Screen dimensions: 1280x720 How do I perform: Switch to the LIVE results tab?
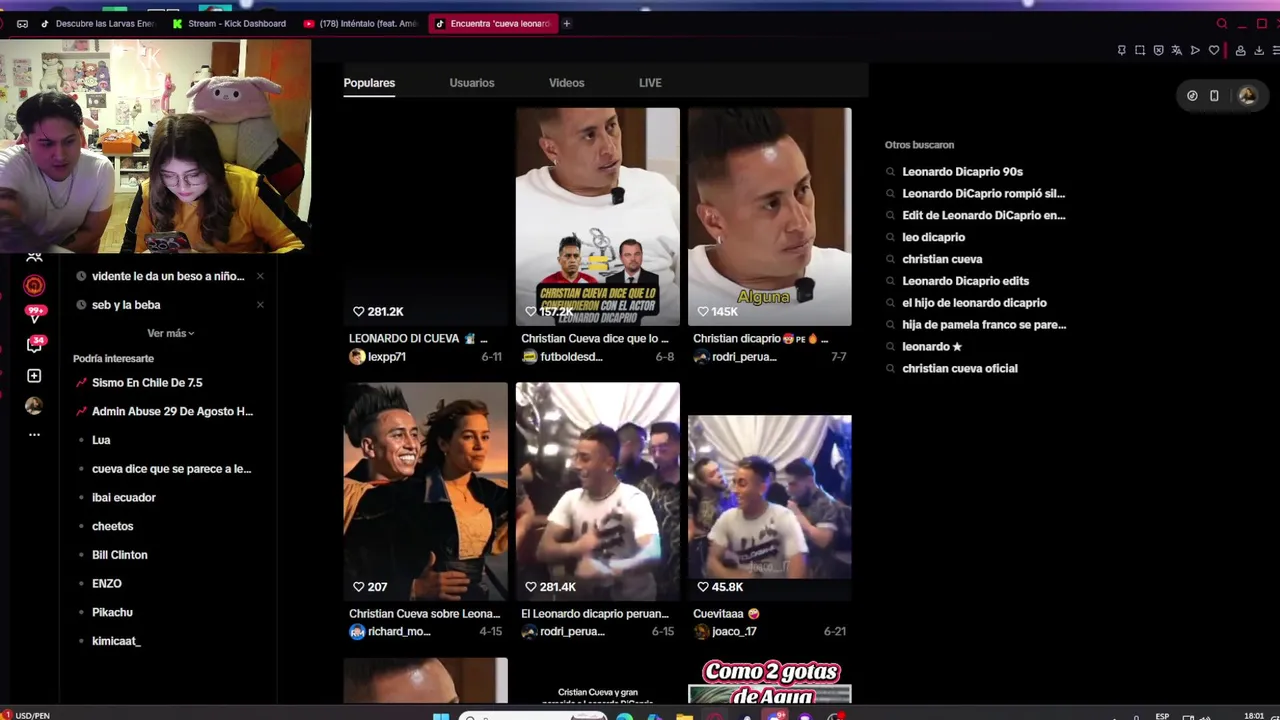click(650, 83)
